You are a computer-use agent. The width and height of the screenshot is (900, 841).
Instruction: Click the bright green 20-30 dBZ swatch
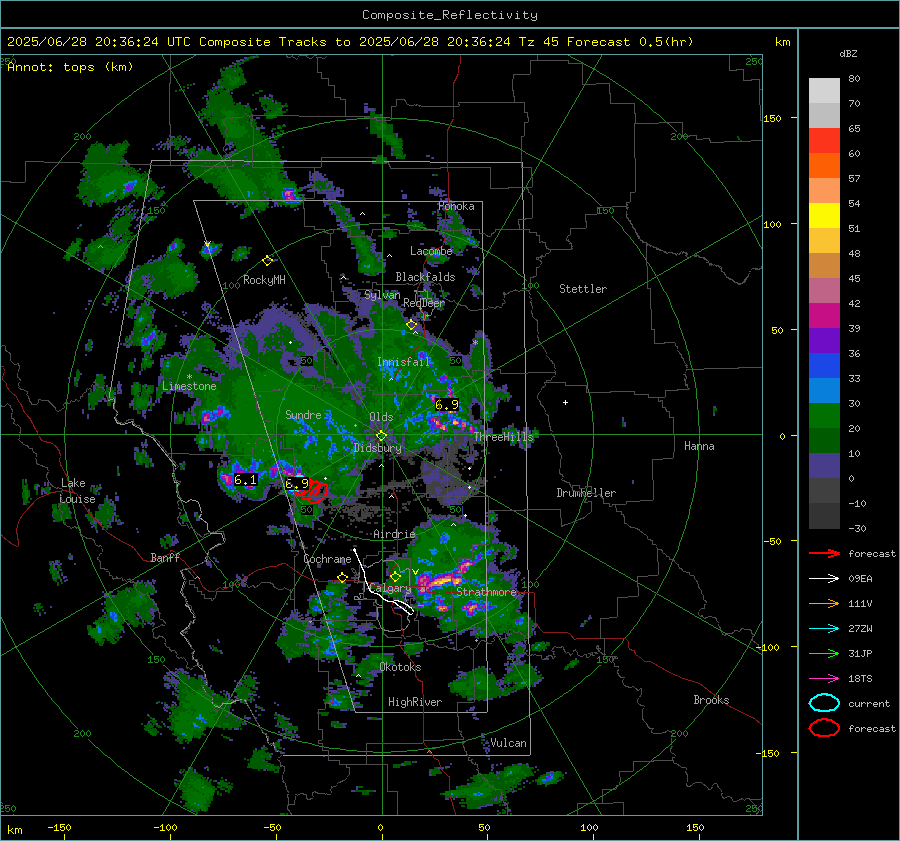point(824,416)
